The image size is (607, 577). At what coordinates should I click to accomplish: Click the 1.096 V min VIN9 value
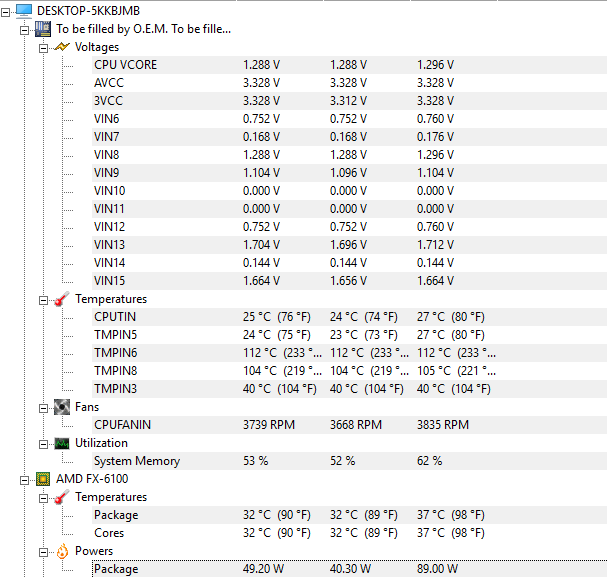(x=348, y=173)
